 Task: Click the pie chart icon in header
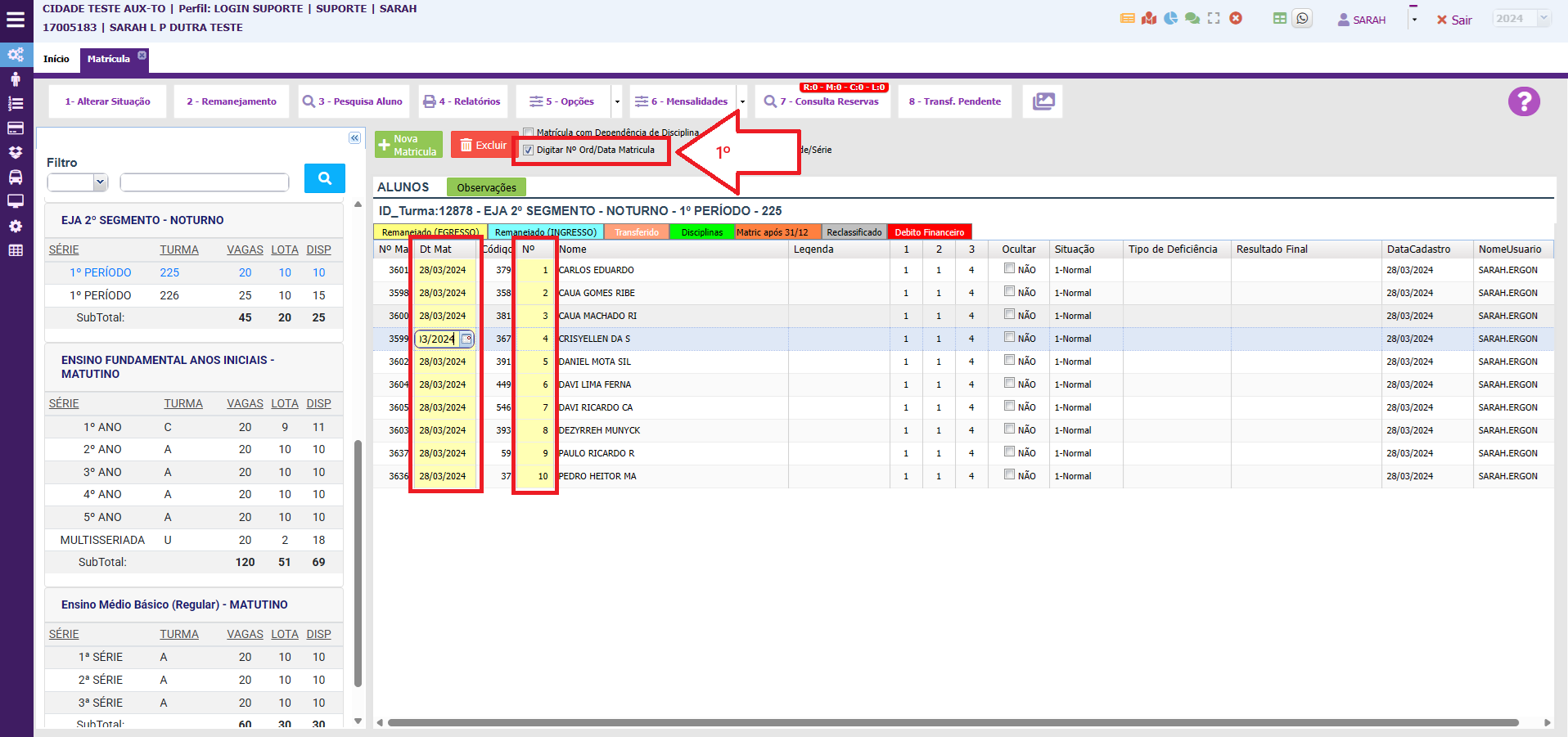click(1171, 19)
